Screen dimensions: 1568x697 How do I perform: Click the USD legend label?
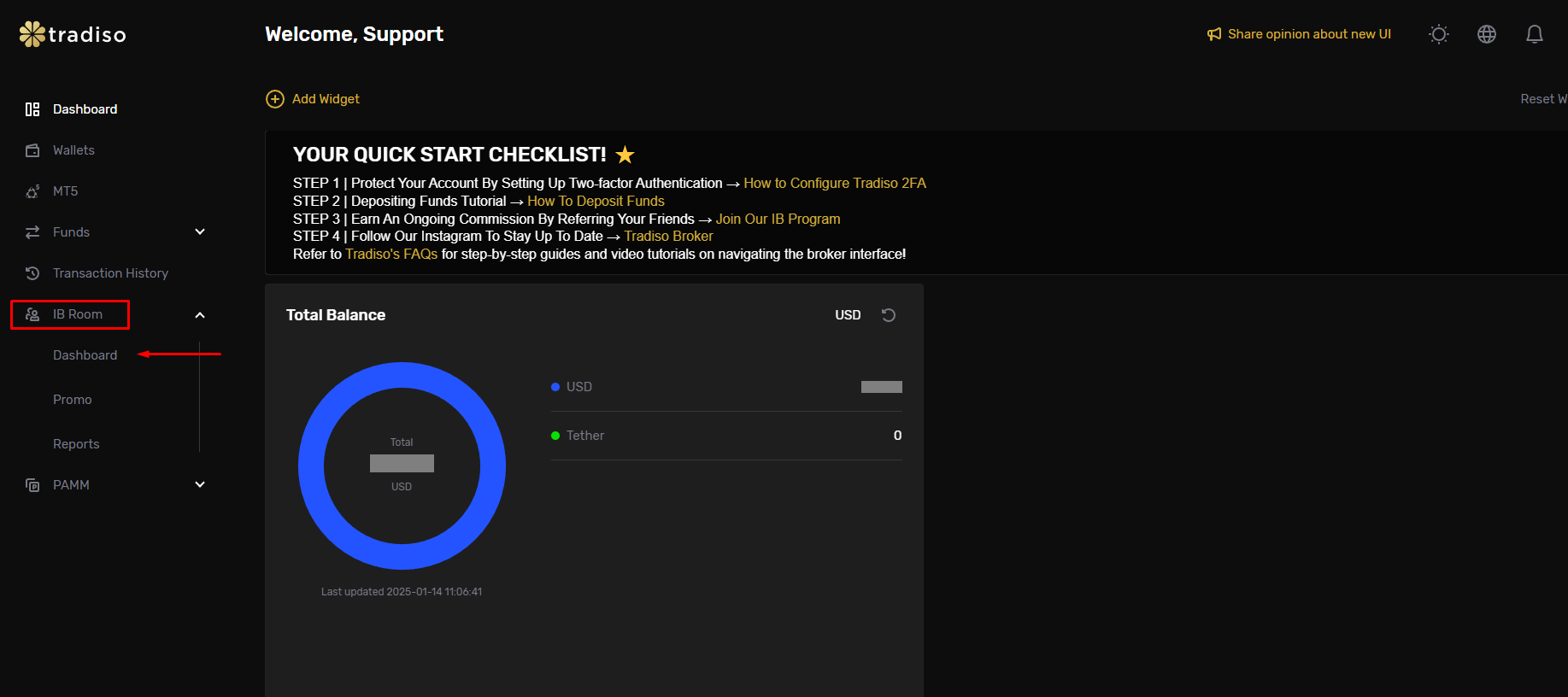point(579,387)
